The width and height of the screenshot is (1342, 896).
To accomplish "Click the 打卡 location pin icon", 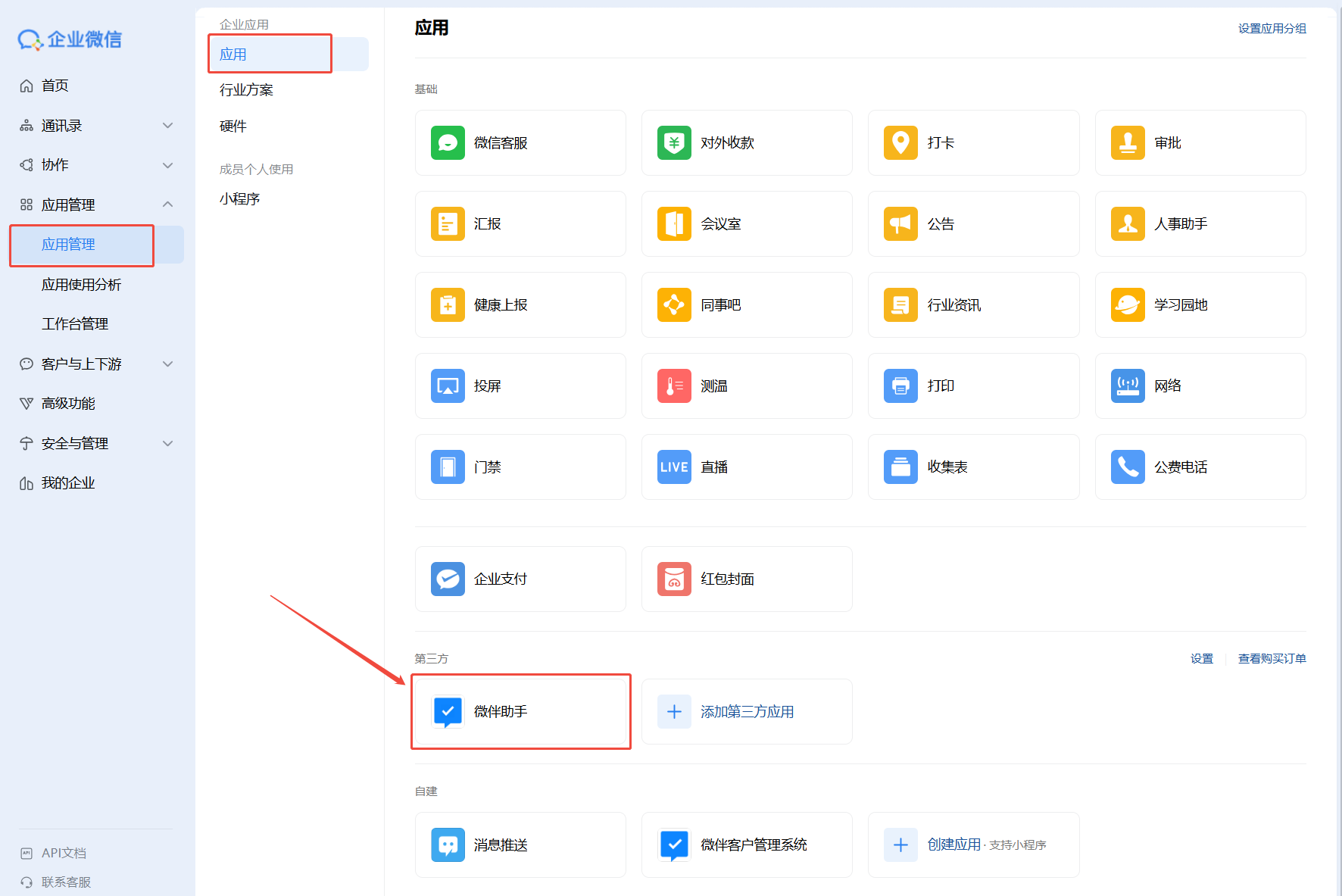I will coord(900,142).
